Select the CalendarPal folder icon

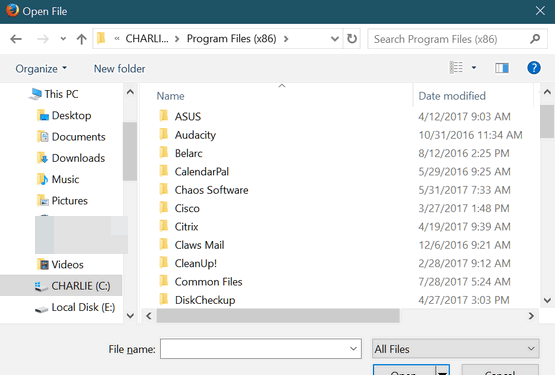[164, 171]
